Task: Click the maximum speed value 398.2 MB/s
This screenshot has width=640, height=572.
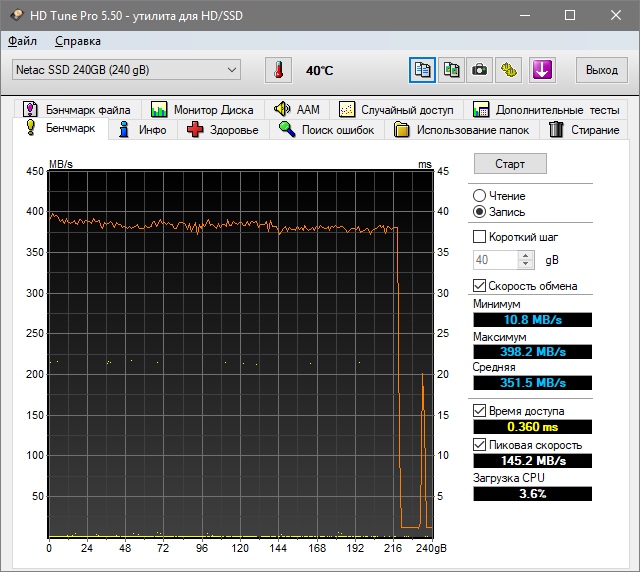Action: 533,352
